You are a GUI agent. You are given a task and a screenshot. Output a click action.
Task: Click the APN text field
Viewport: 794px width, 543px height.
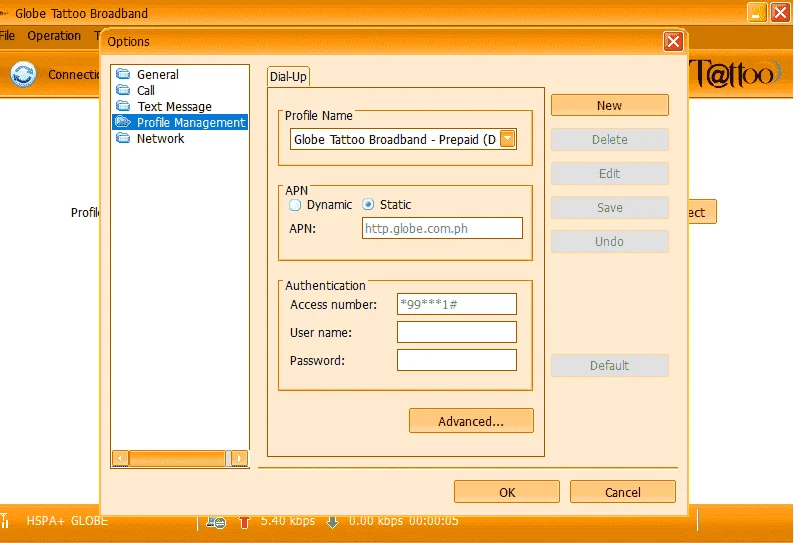pos(442,228)
